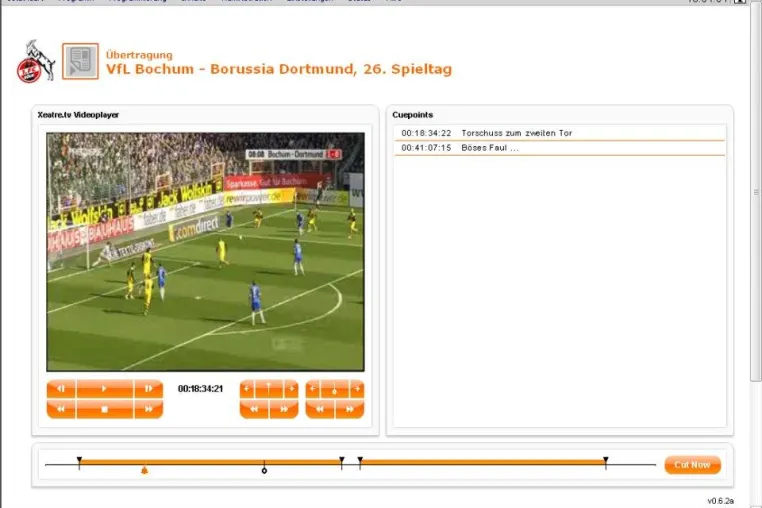
Task: Add a cuepoint with the circle-pin button
Action: tap(334, 388)
